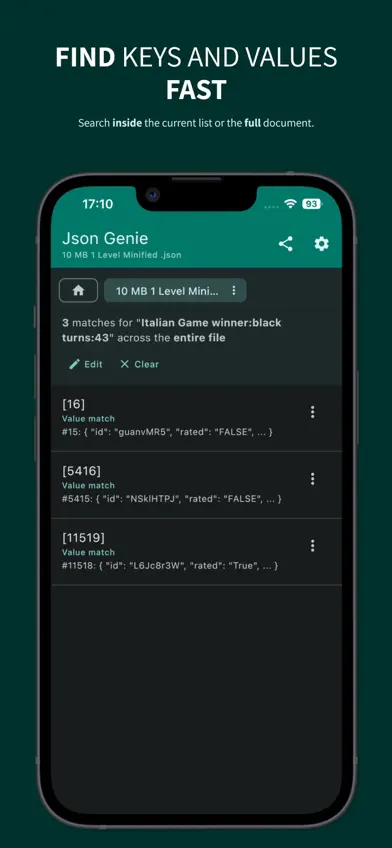
Task: Open more options for result [5416]
Action: pos(312,479)
